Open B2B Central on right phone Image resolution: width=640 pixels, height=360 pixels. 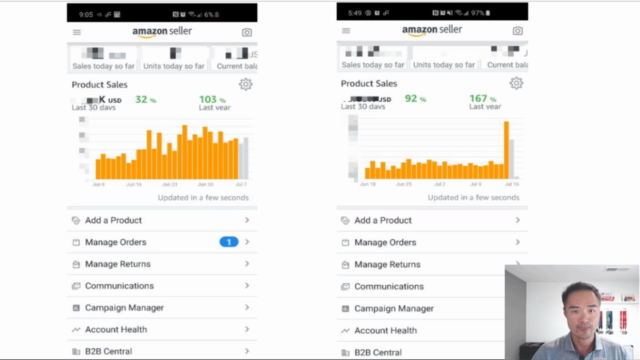[x=420, y=352]
